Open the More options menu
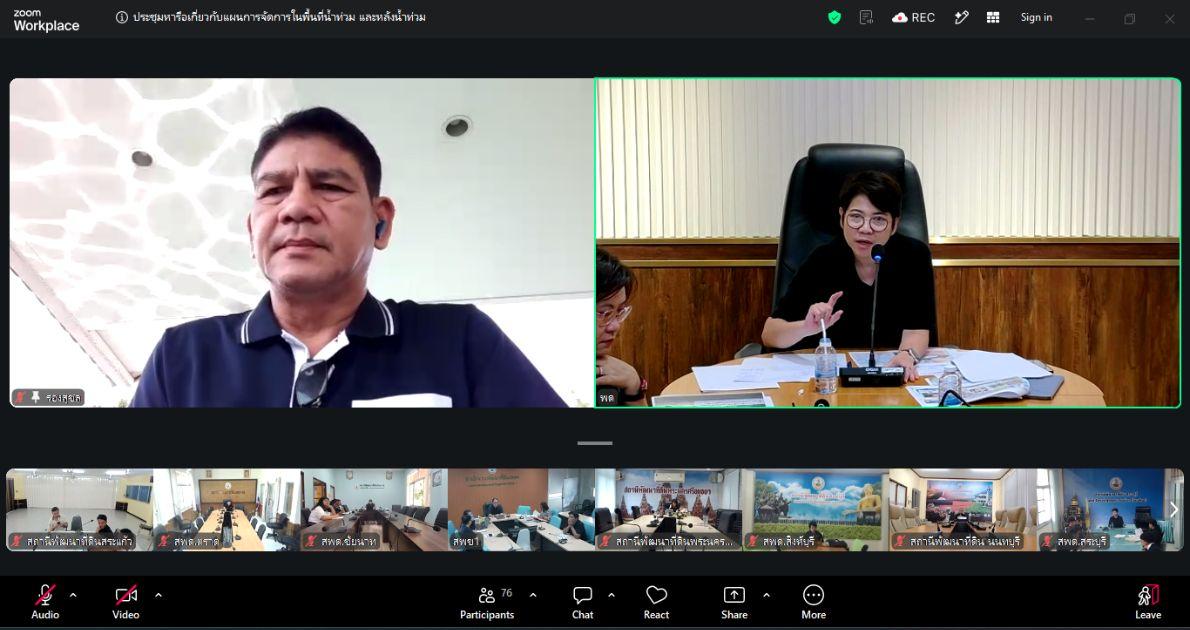The height and width of the screenshot is (630, 1190). pos(814,603)
